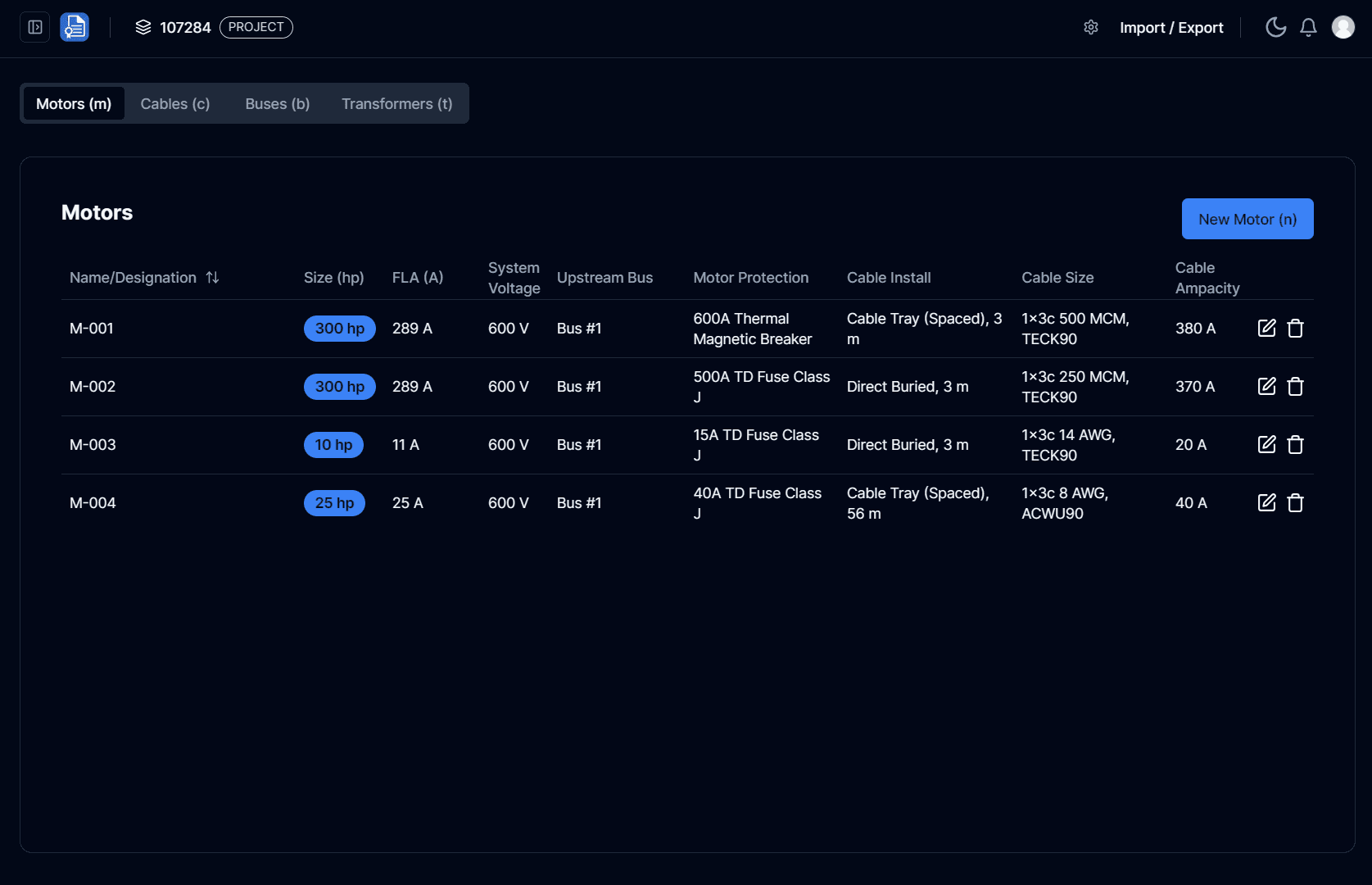Delete motor M-002
1372x885 pixels.
tap(1296, 387)
